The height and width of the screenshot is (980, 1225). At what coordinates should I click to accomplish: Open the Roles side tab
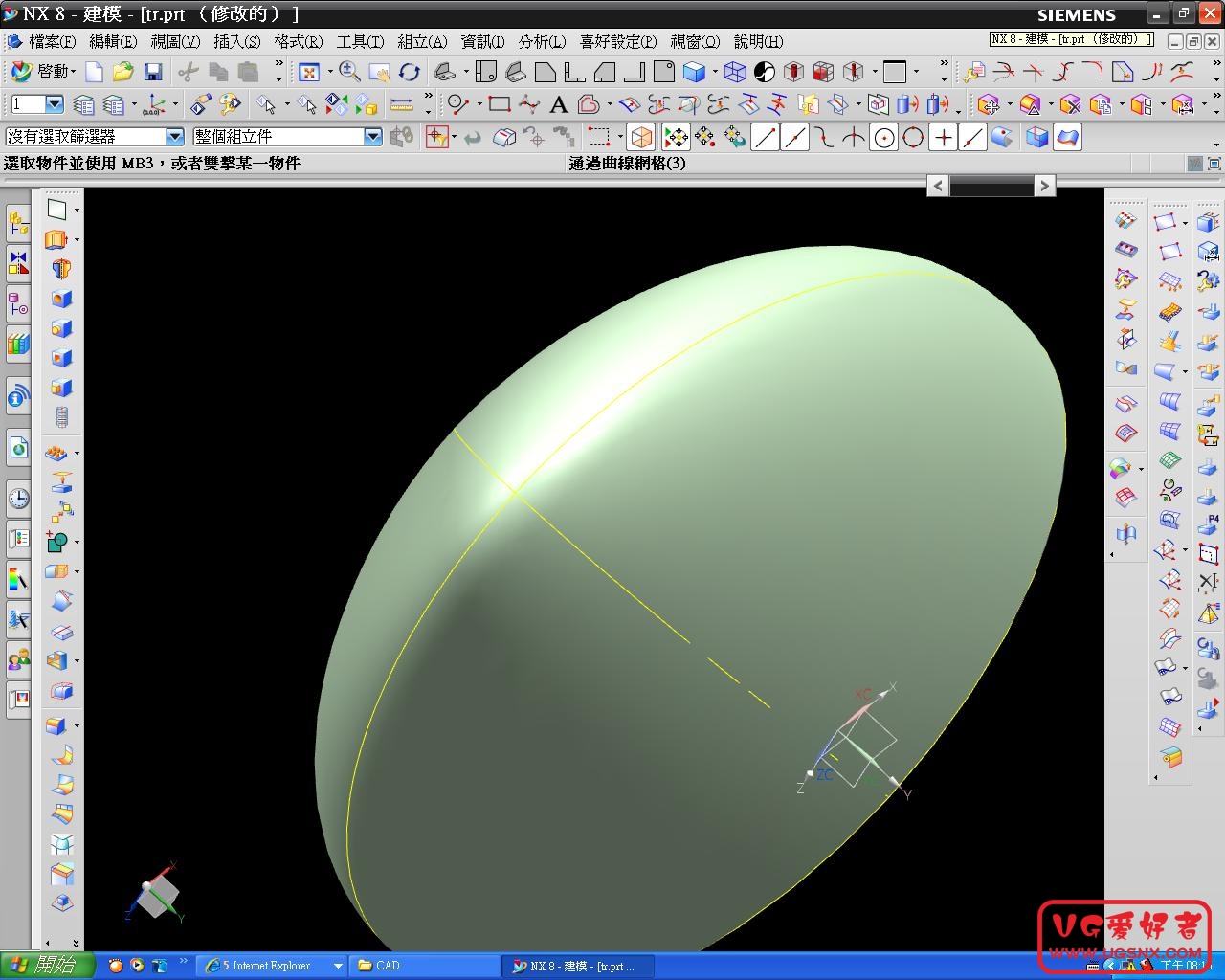click(18, 659)
